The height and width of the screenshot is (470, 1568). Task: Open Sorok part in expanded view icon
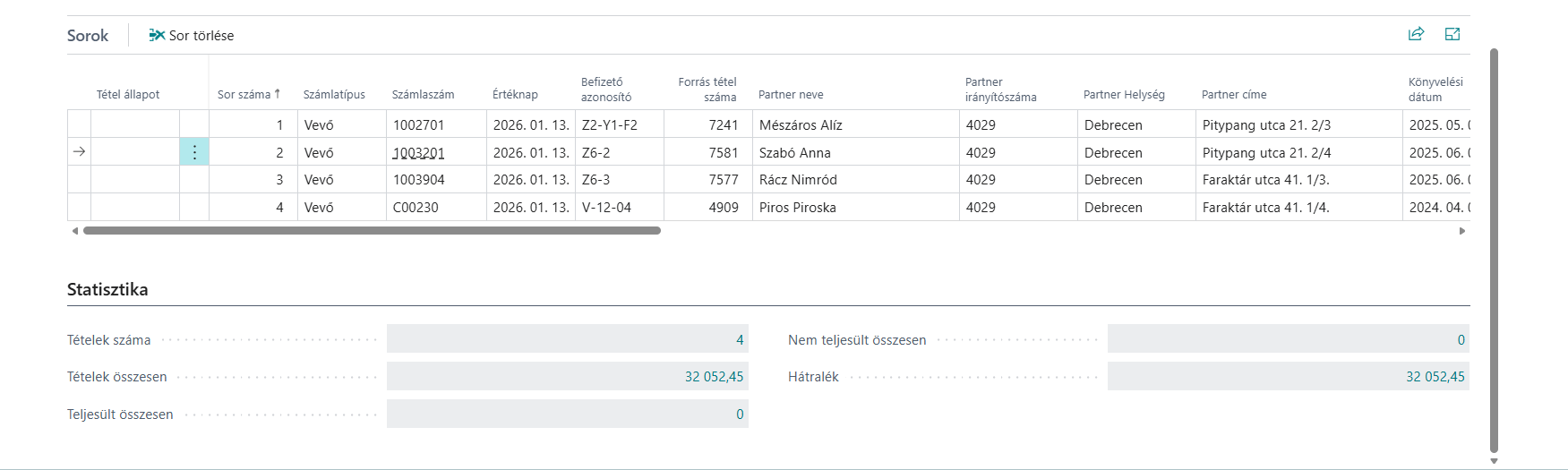pos(1452,34)
